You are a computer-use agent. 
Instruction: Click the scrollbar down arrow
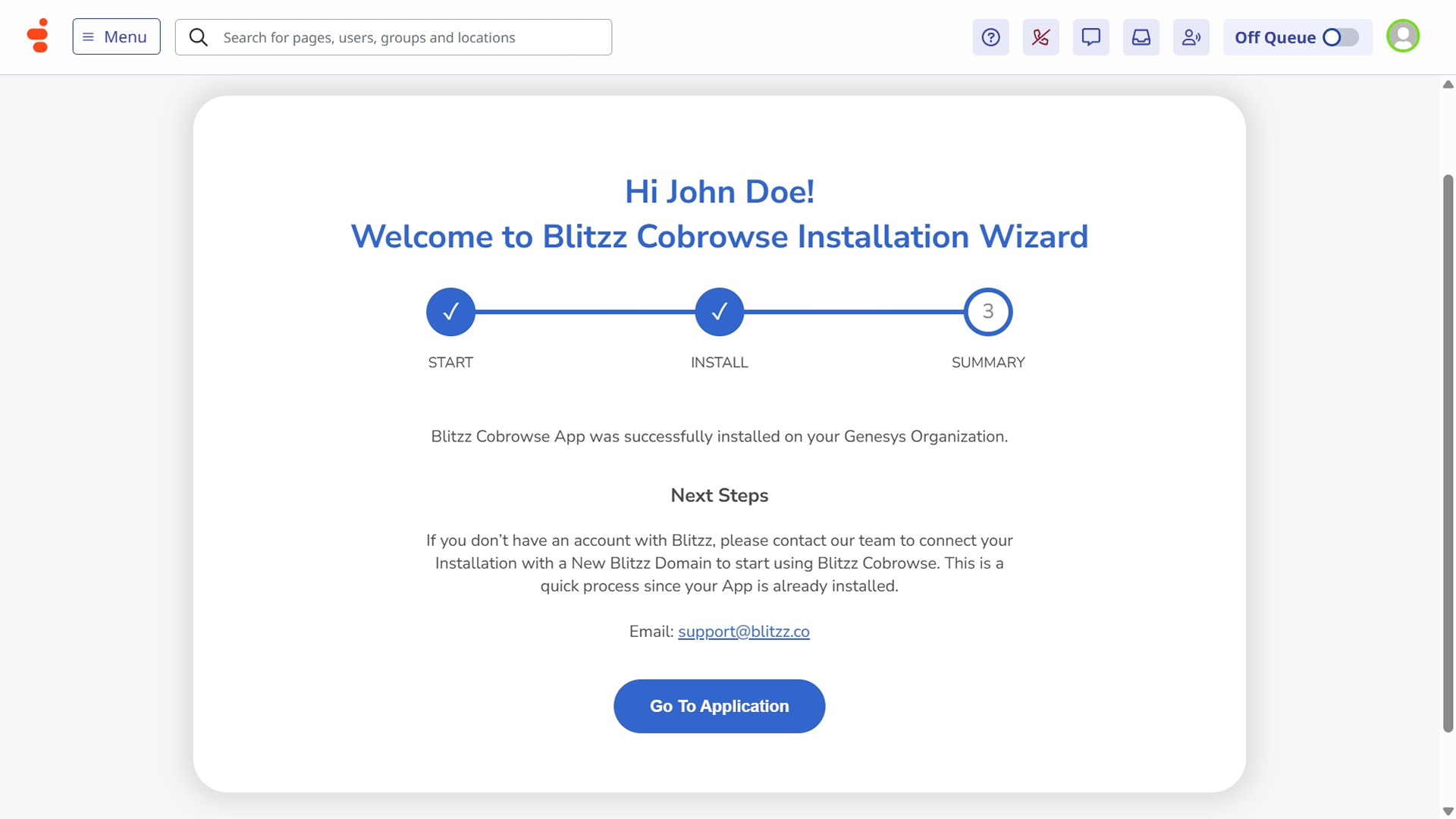(1448, 811)
